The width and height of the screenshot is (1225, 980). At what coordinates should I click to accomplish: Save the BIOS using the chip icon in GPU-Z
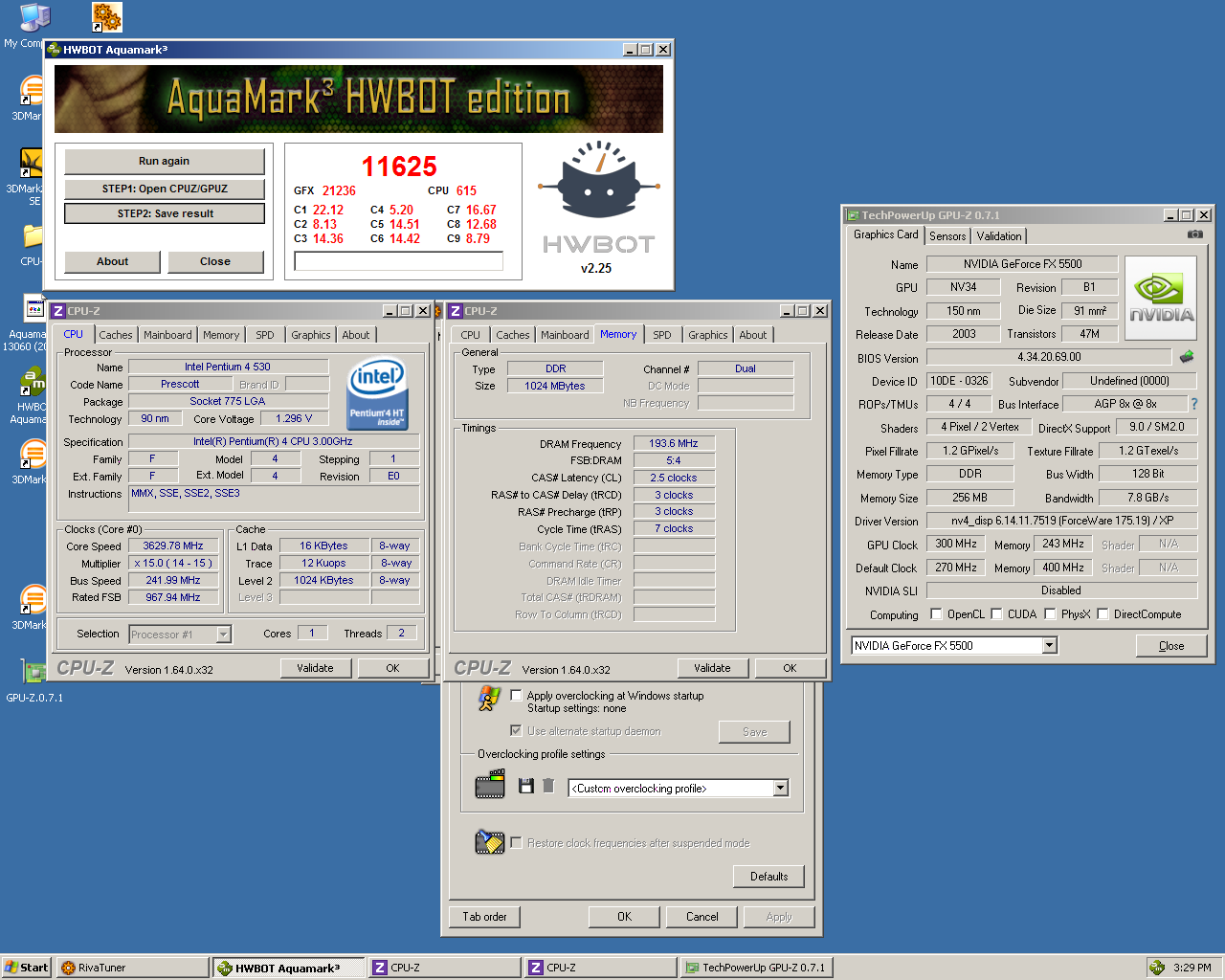click(x=1187, y=356)
